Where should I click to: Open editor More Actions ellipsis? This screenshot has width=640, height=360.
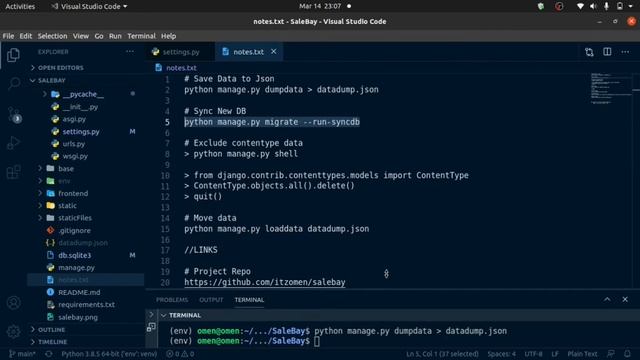click(x=625, y=52)
